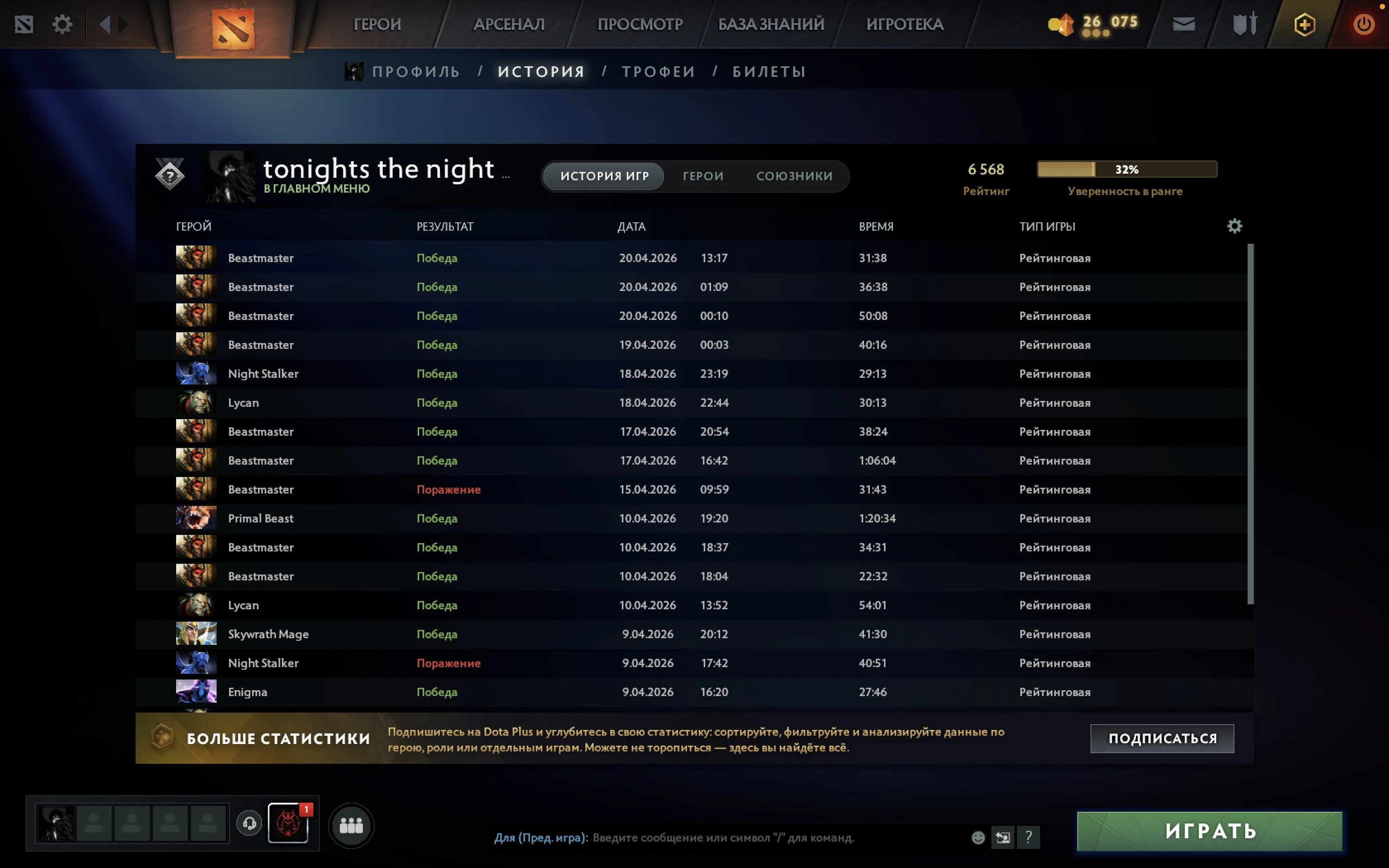
Task: Click the Dota 2 logo home button
Action: [233, 29]
